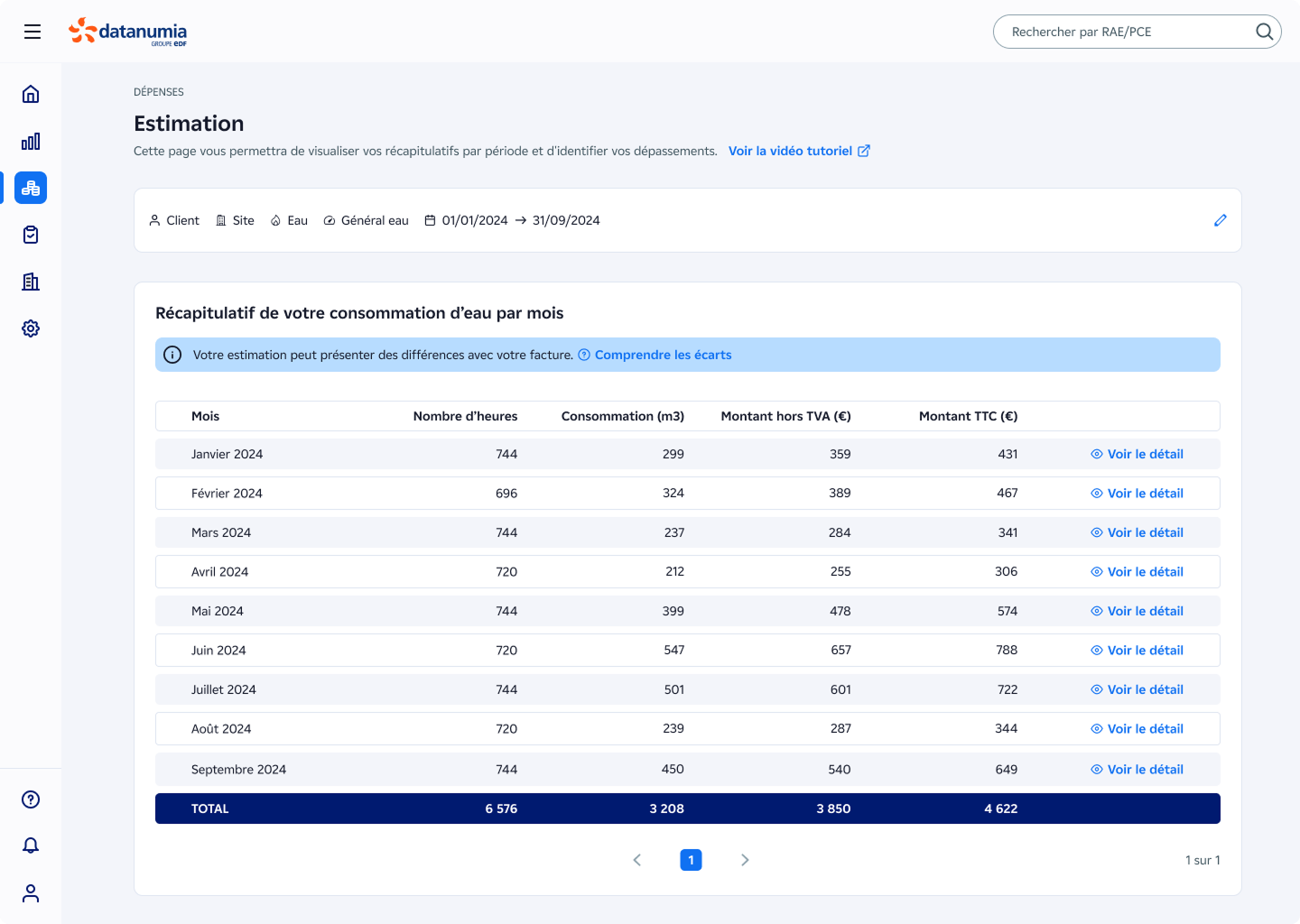View details for Janvier 2024
The image size is (1300, 924).
click(x=1137, y=454)
